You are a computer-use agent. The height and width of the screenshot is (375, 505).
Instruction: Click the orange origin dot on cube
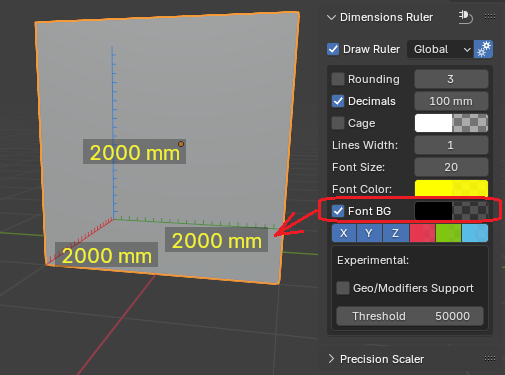point(181,144)
